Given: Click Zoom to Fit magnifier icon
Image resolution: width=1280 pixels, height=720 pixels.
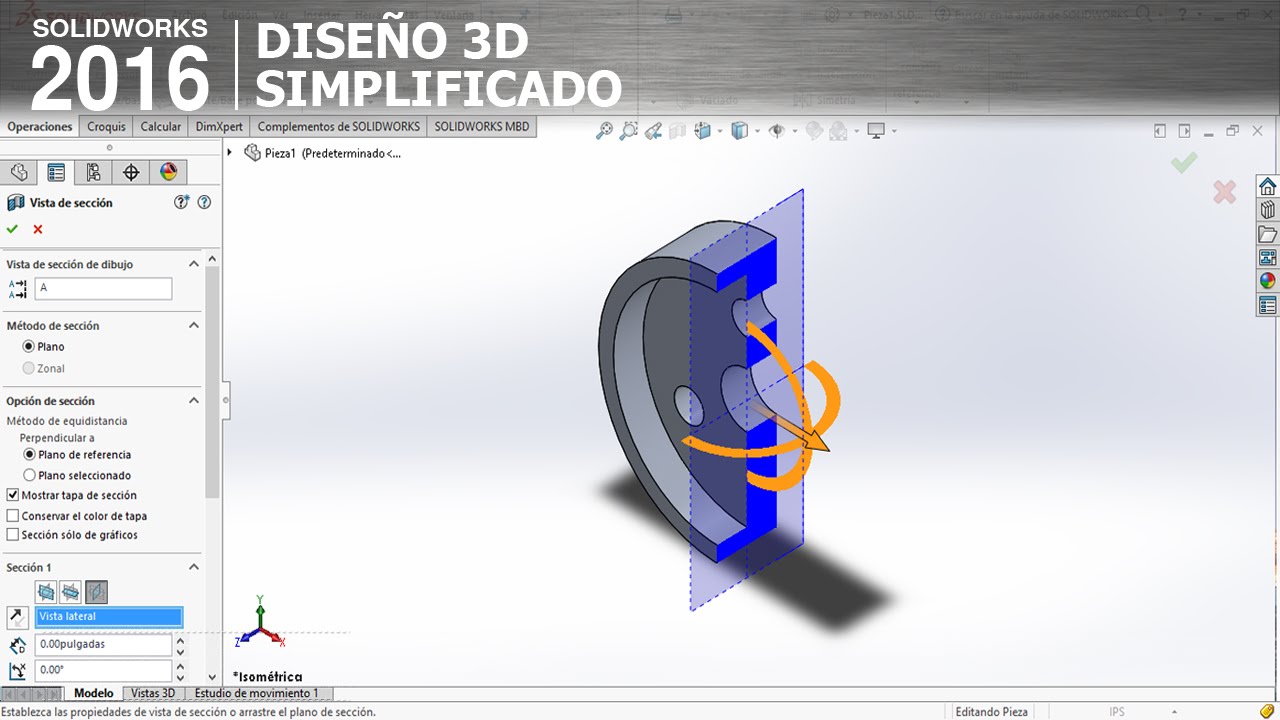Looking at the screenshot, I should click(604, 130).
